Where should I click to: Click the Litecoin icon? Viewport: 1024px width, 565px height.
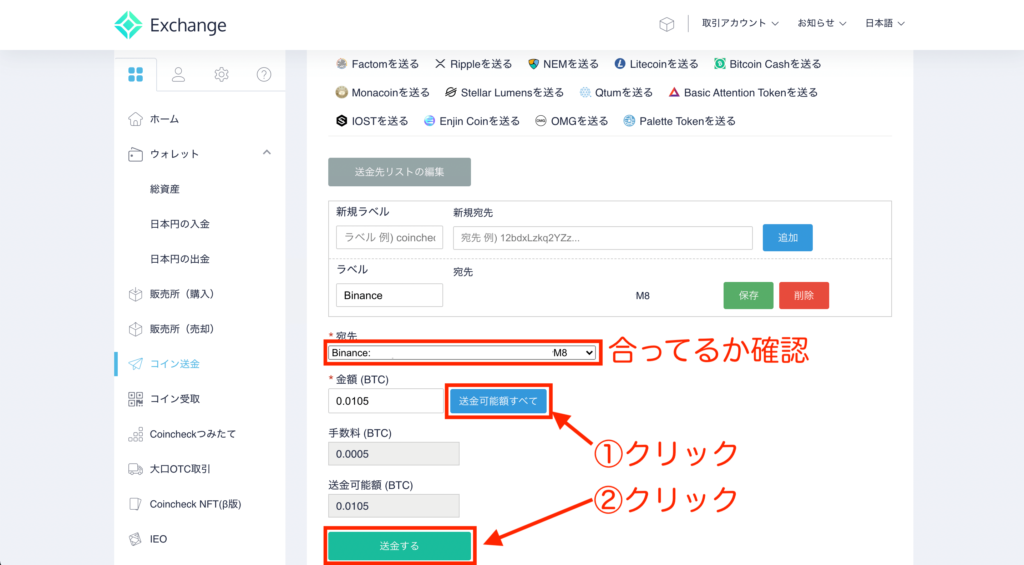click(x=620, y=64)
